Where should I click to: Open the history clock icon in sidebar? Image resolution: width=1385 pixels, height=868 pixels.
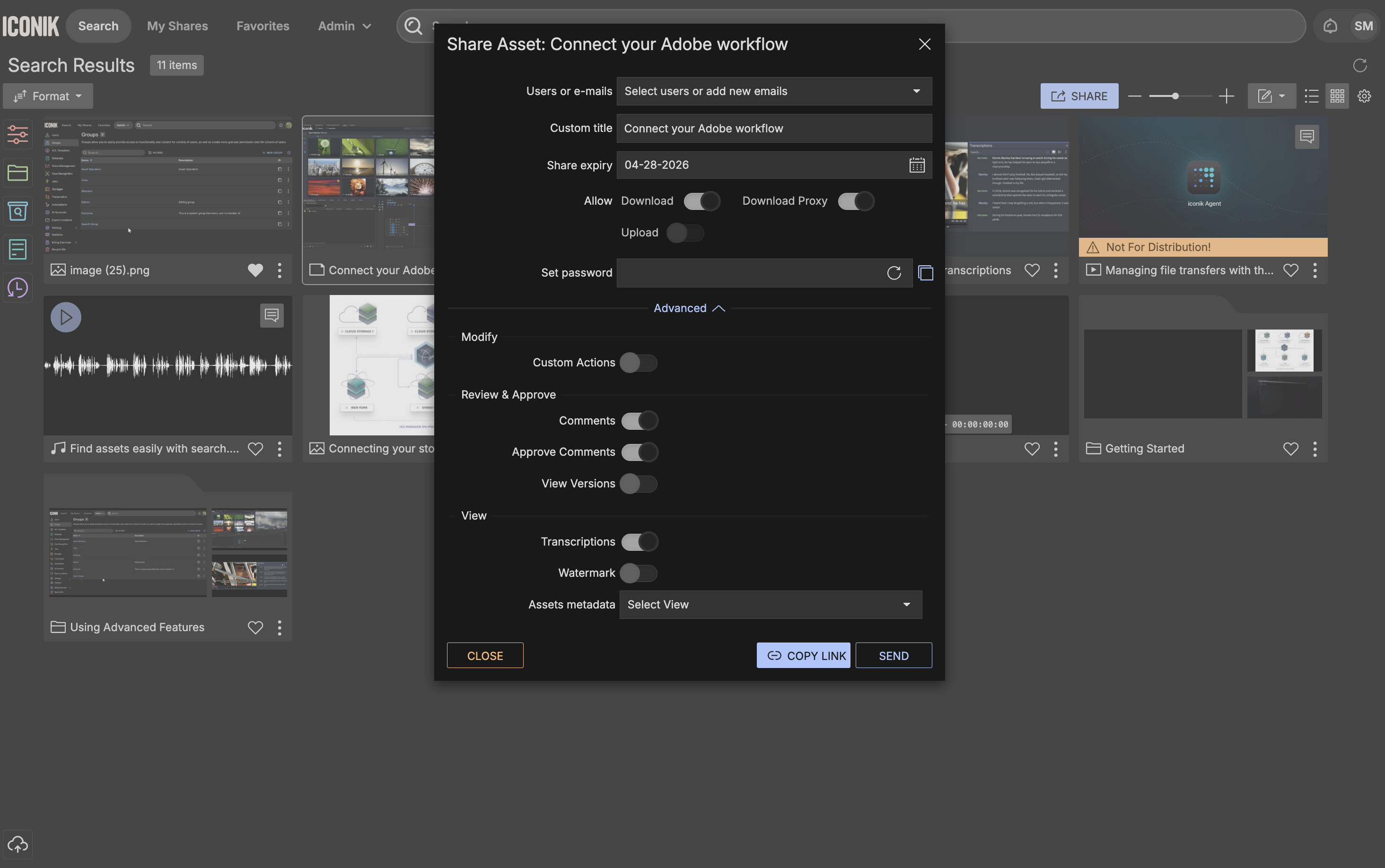17,287
